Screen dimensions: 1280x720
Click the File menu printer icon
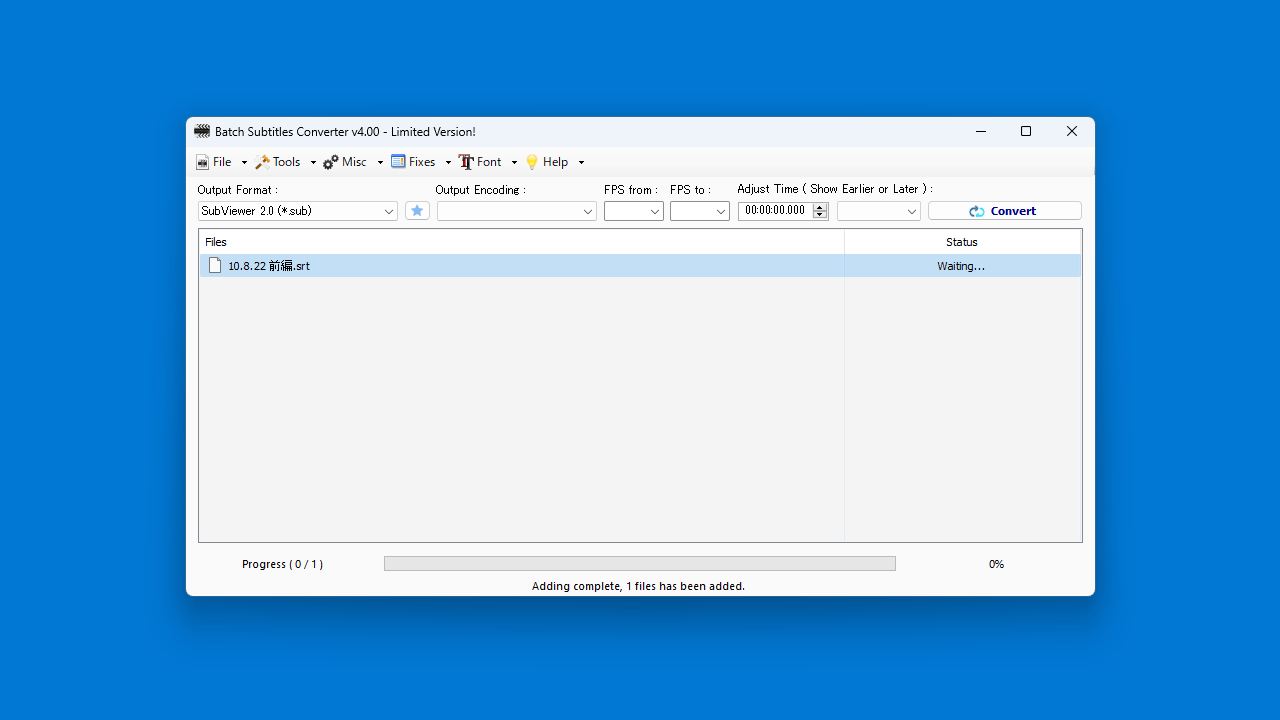tap(202, 162)
